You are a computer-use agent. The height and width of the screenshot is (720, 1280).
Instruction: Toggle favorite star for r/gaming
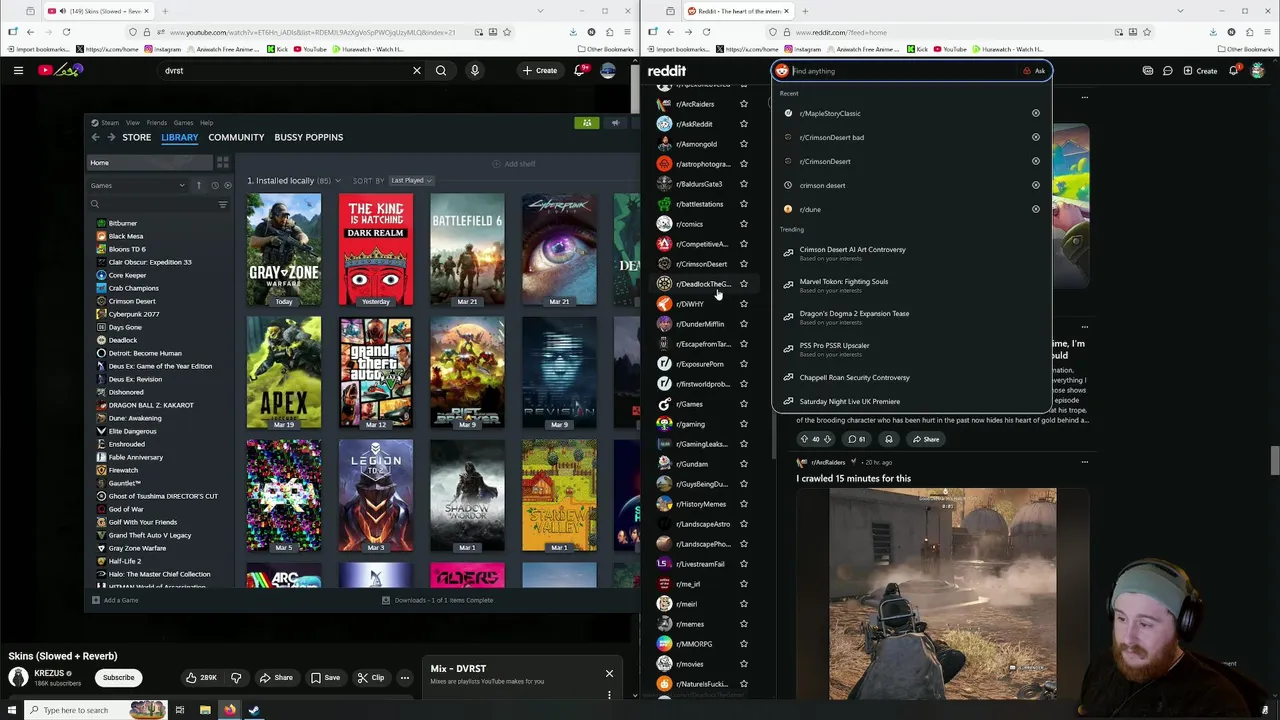[744, 424]
